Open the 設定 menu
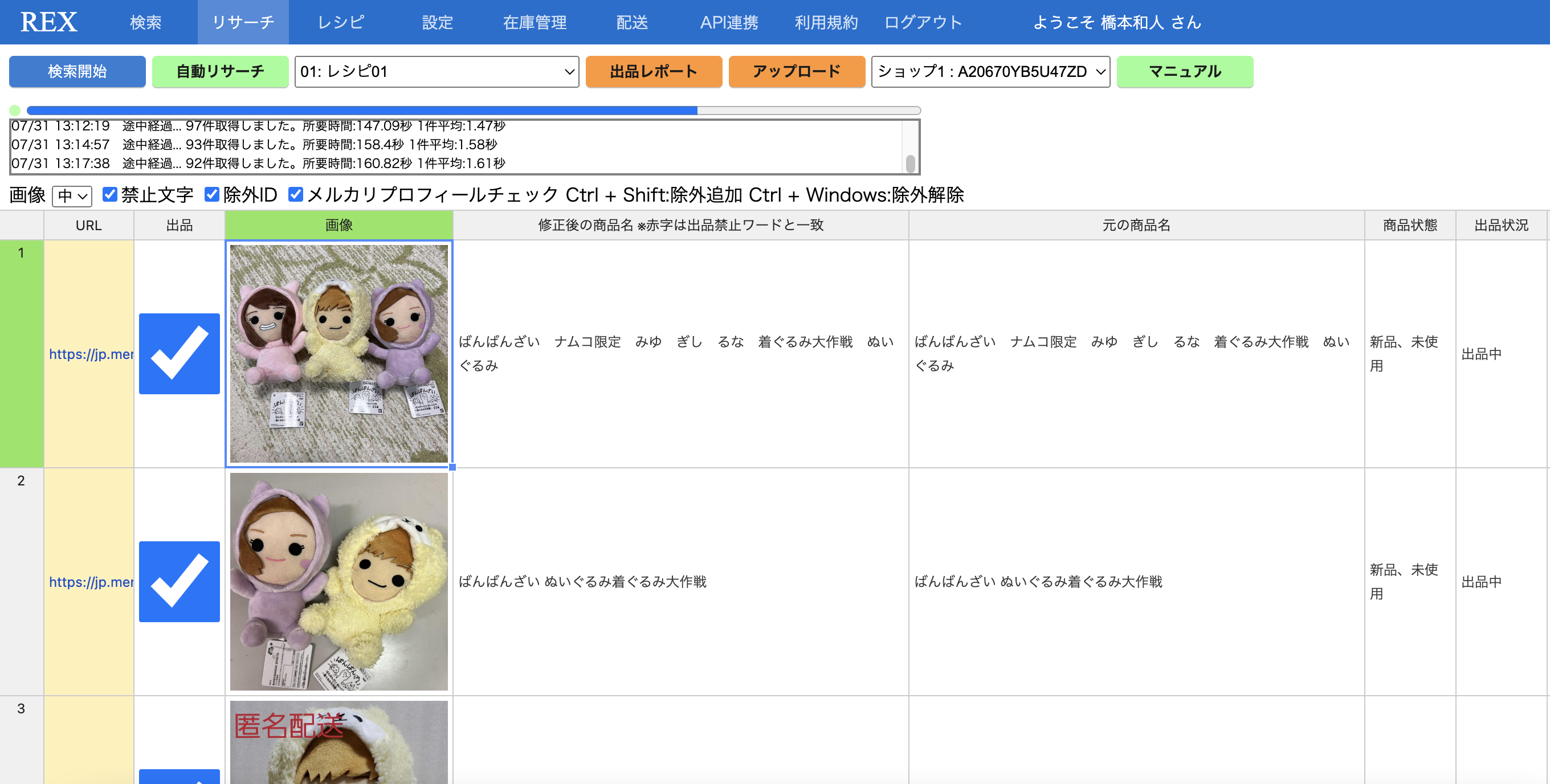 coord(438,22)
